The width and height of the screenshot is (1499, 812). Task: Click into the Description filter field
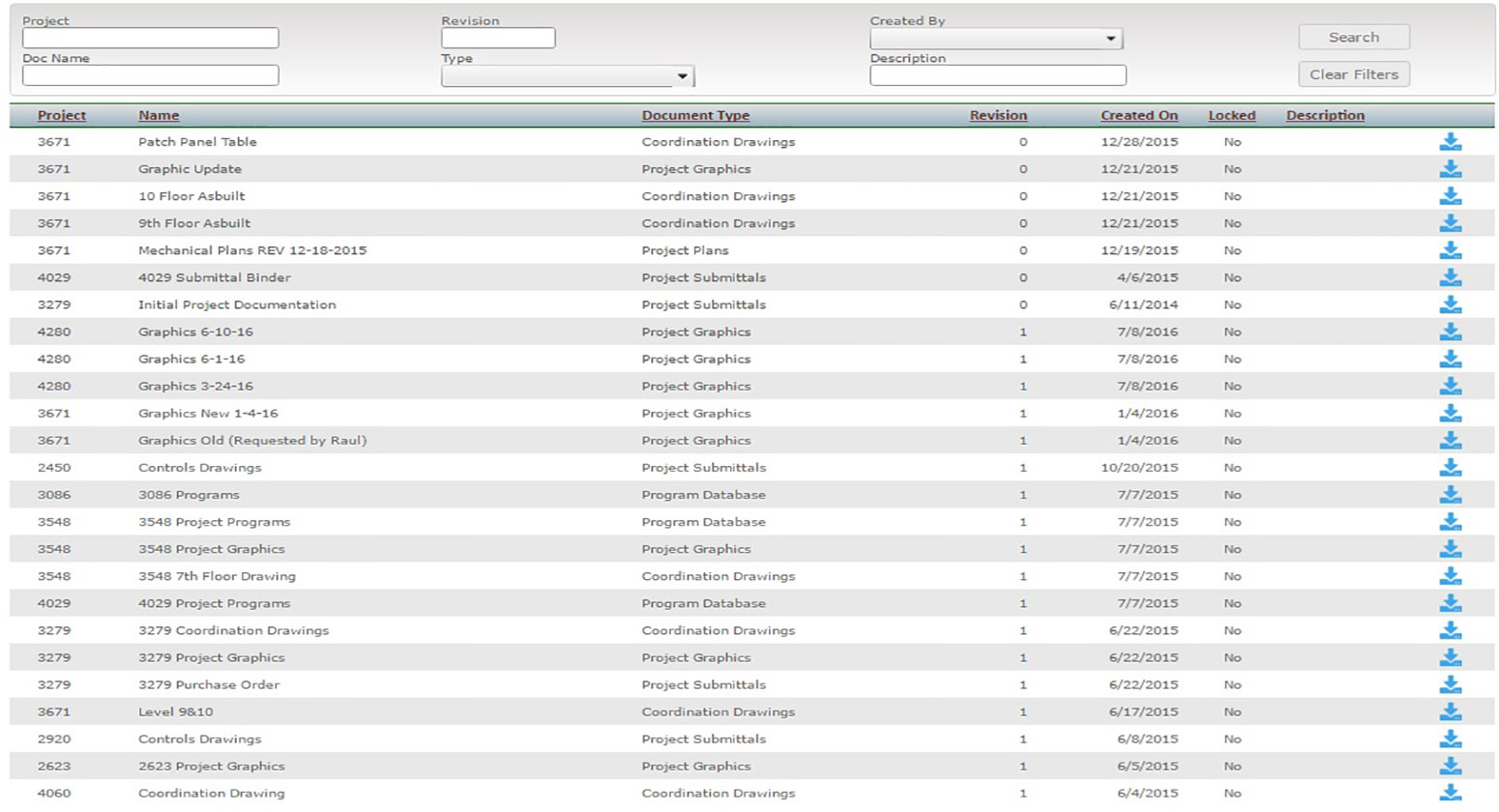tap(997, 75)
